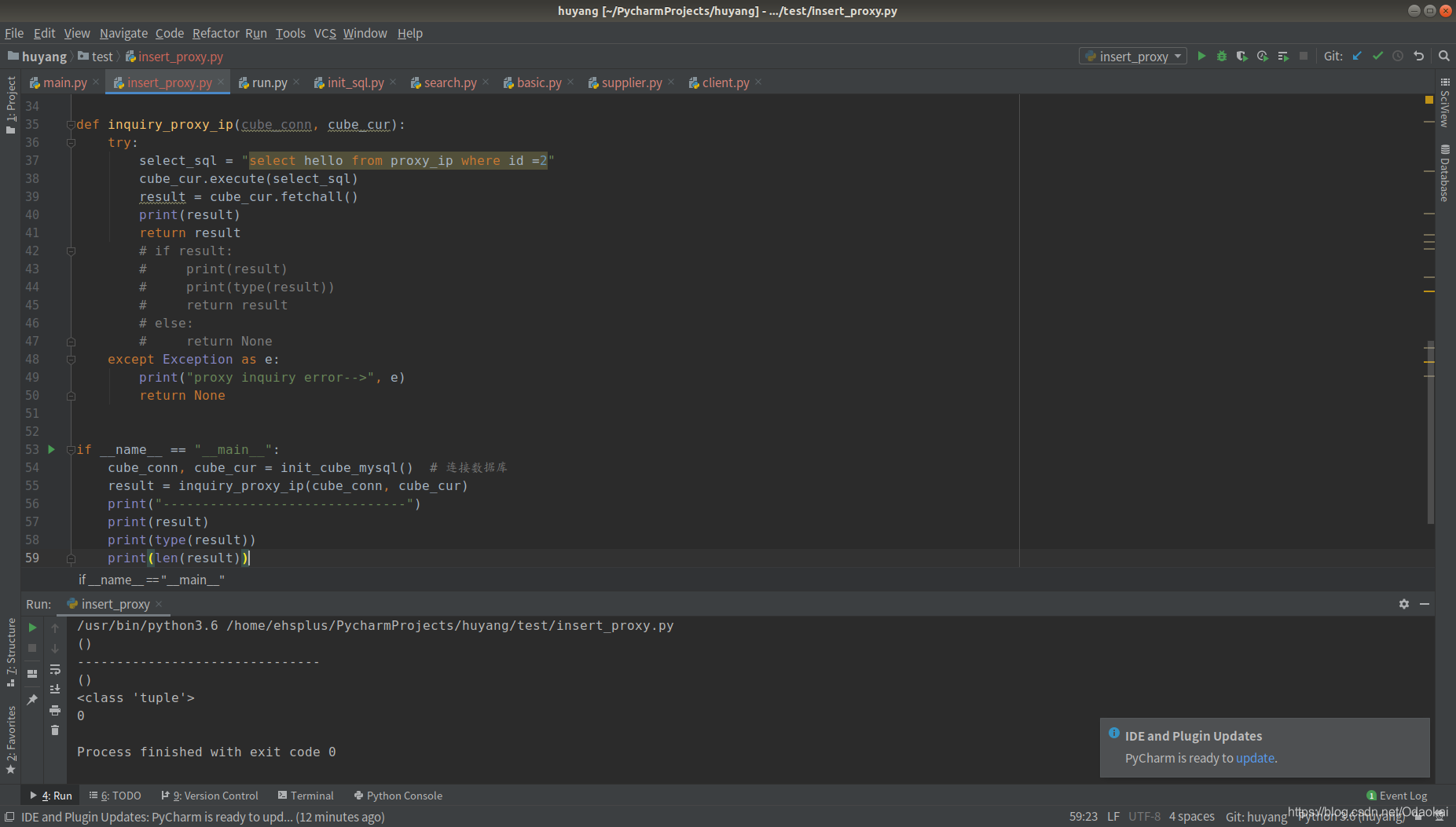Click the profile run icon
Viewport: 1456px width, 827px height.
(1263, 56)
